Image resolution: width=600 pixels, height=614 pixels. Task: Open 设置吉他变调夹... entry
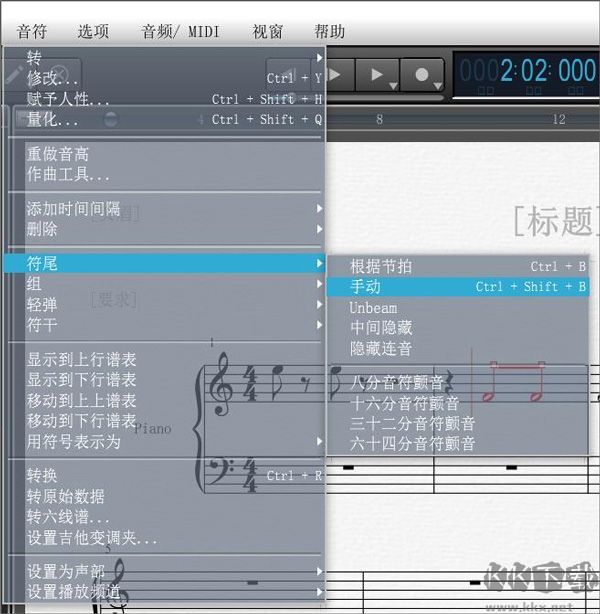(x=165, y=538)
